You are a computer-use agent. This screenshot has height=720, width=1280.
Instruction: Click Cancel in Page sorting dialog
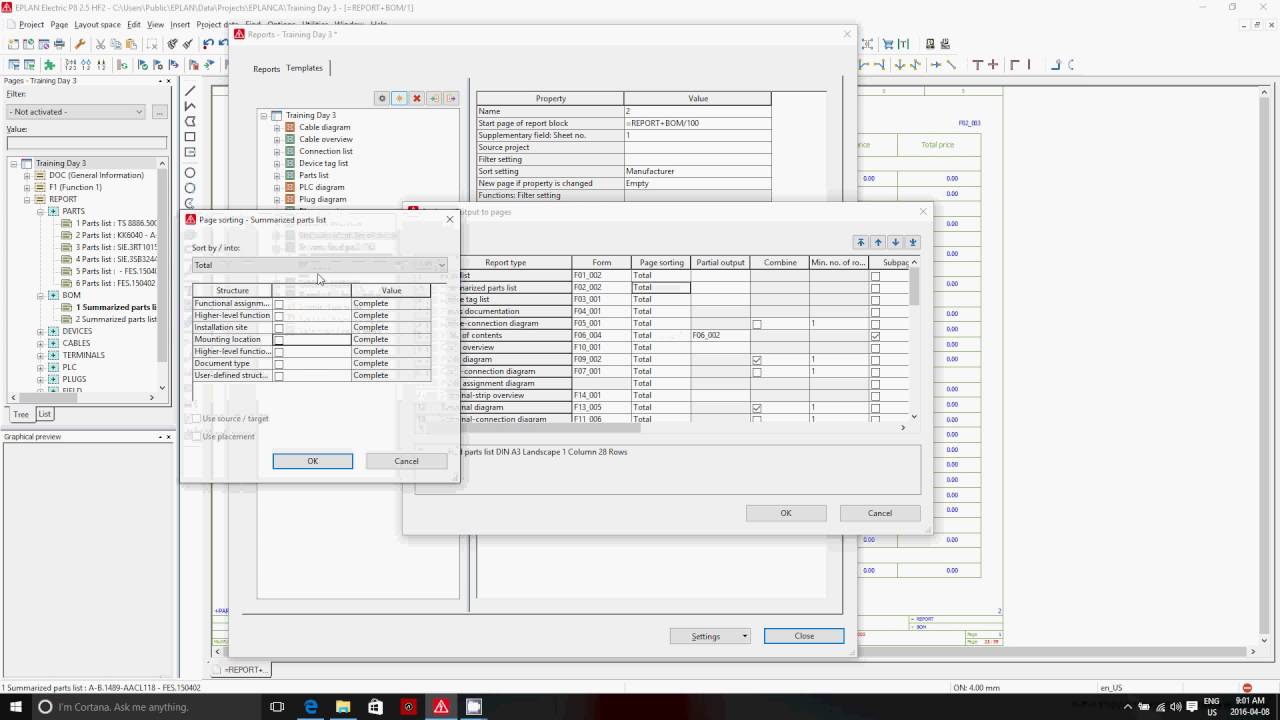(x=406, y=461)
